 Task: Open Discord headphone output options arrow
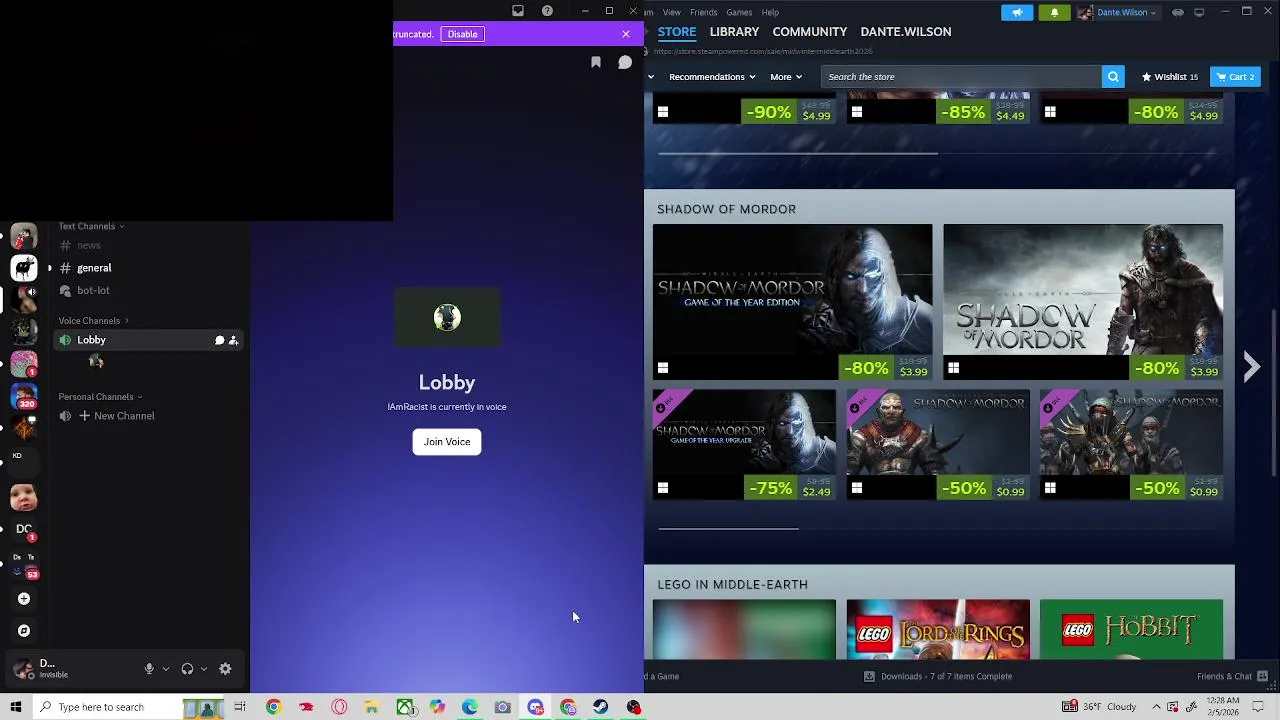tap(204, 669)
